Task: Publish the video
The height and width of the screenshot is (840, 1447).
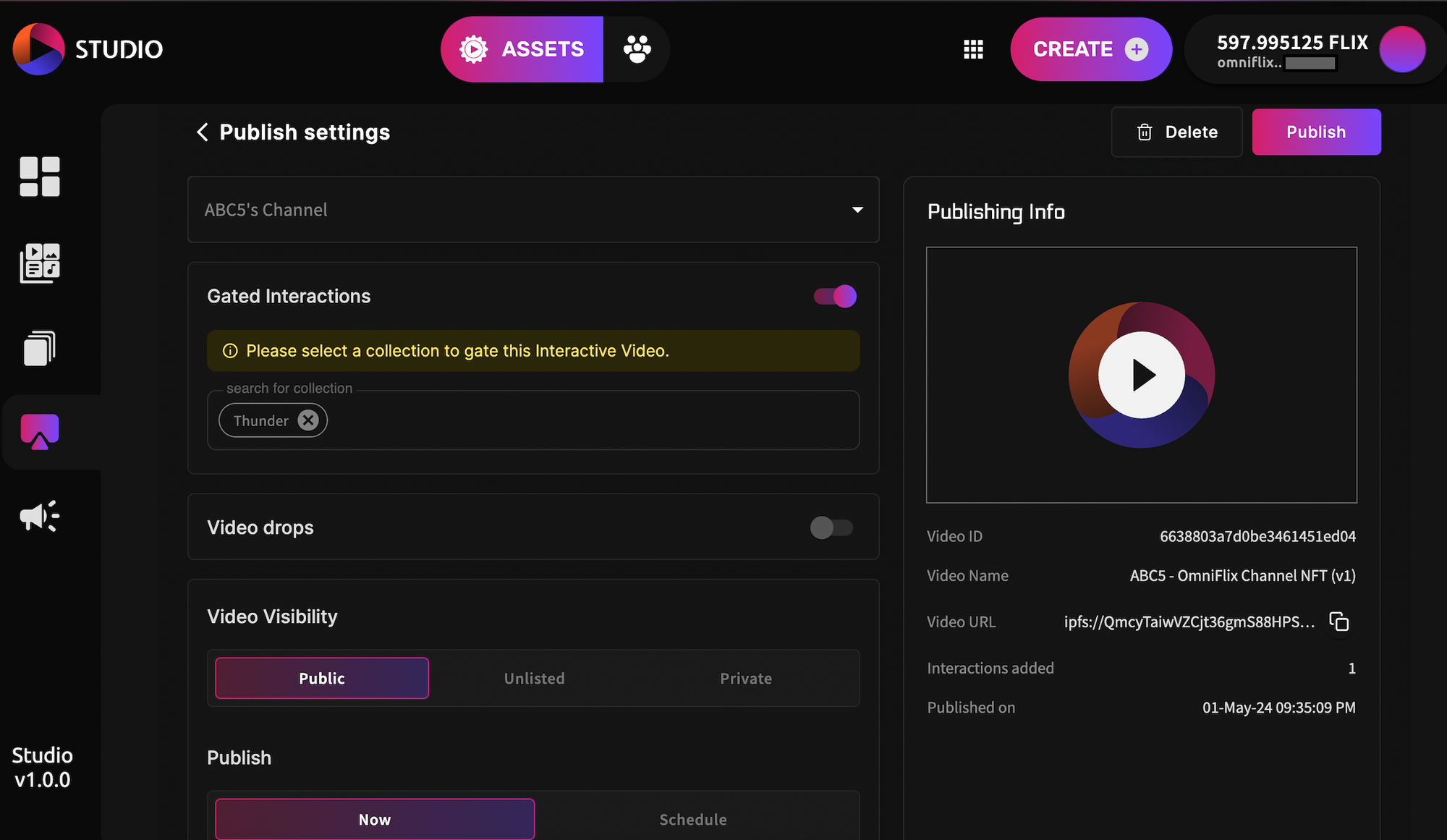Action: (1316, 132)
